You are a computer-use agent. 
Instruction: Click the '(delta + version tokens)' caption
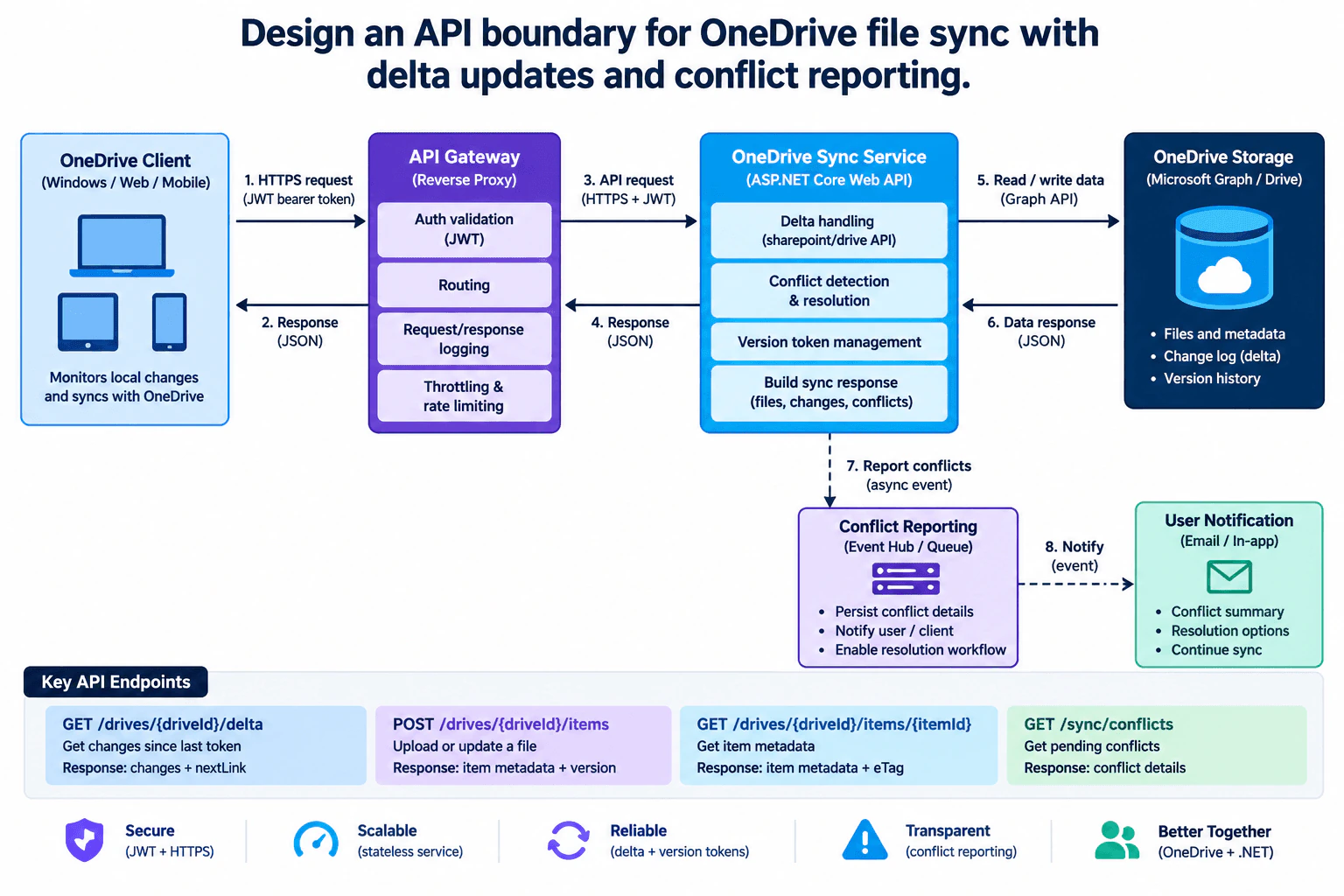tap(680, 852)
